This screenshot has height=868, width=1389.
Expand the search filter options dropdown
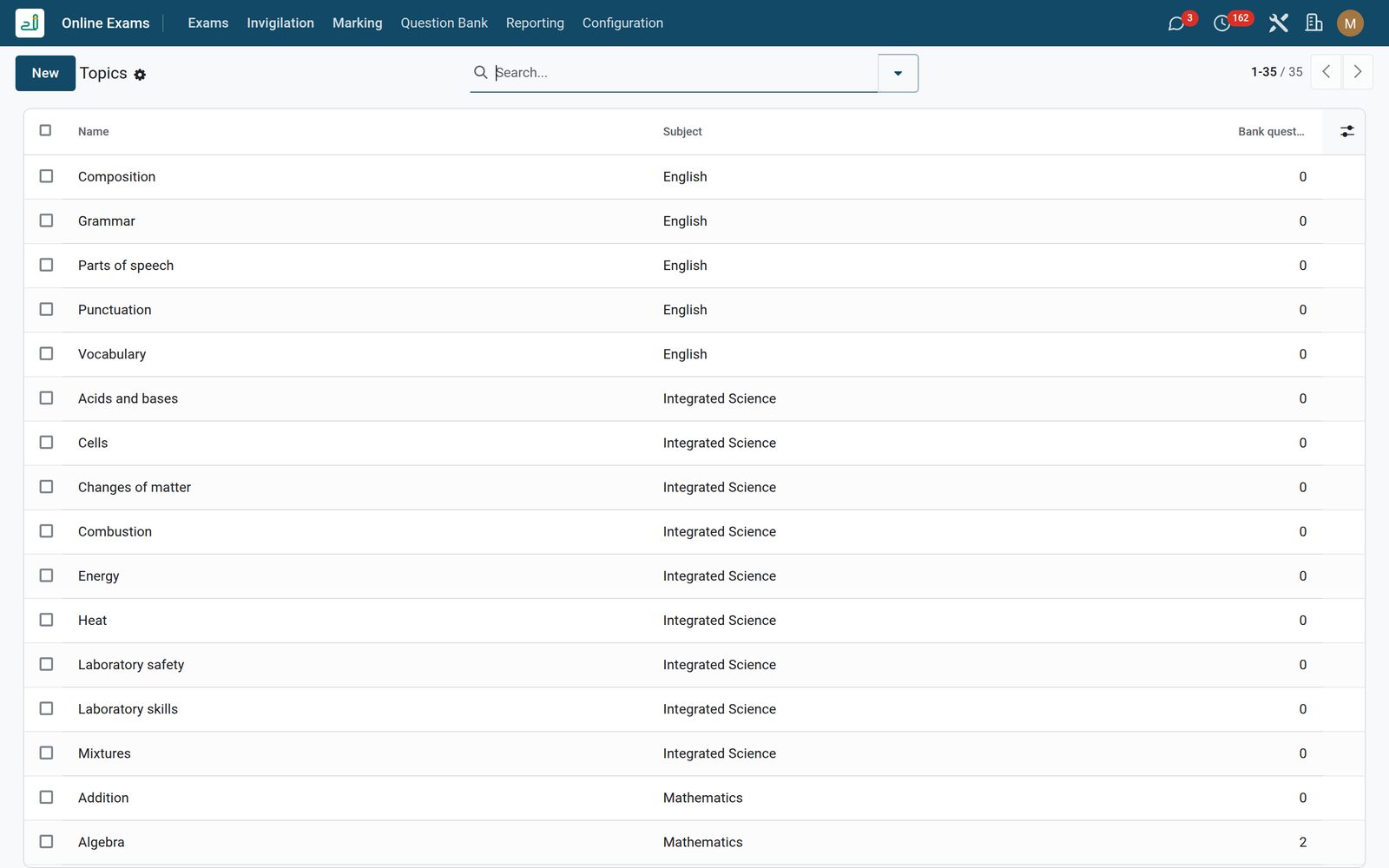coord(898,73)
